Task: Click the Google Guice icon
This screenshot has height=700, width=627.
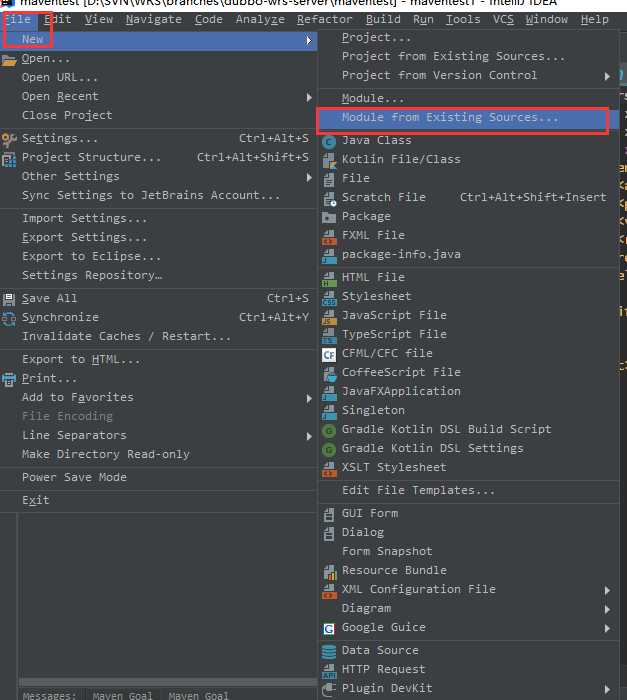Action: click(x=329, y=629)
